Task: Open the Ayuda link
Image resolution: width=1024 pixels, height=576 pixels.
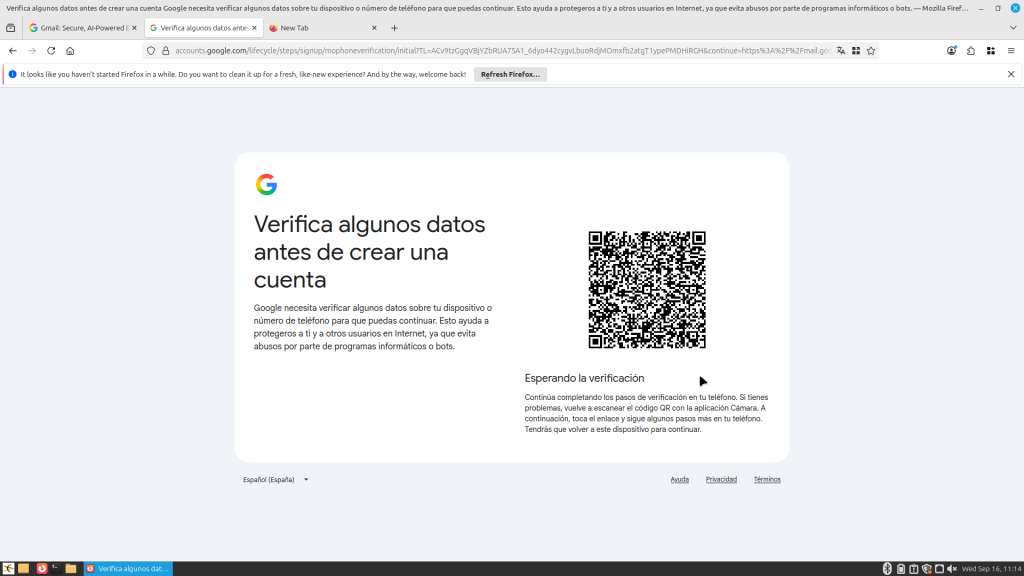Action: (x=679, y=479)
